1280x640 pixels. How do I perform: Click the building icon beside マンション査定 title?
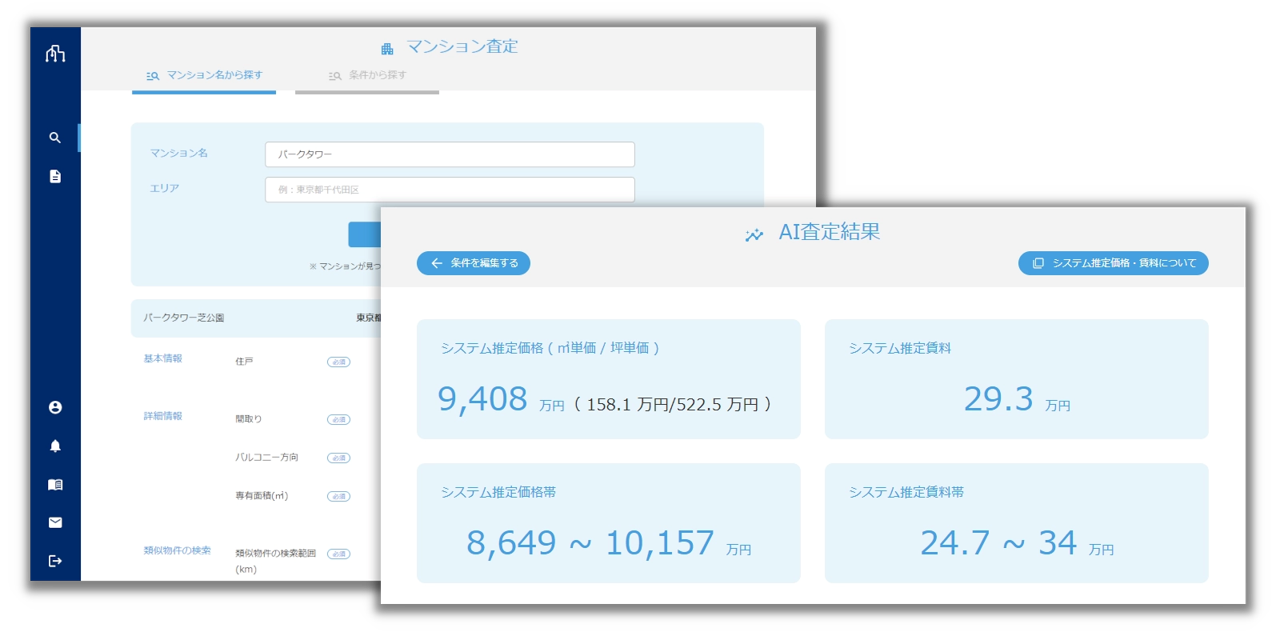coord(389,47)
